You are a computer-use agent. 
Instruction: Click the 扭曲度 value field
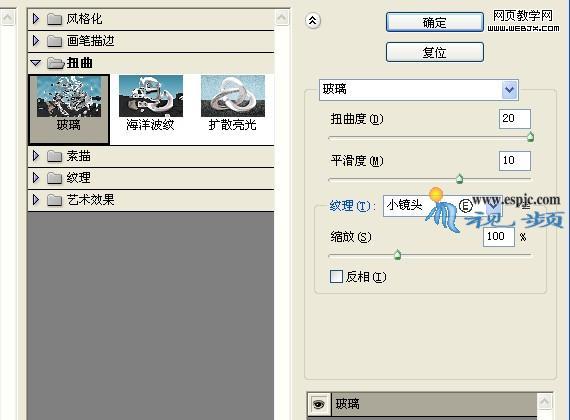pos(515,119)
